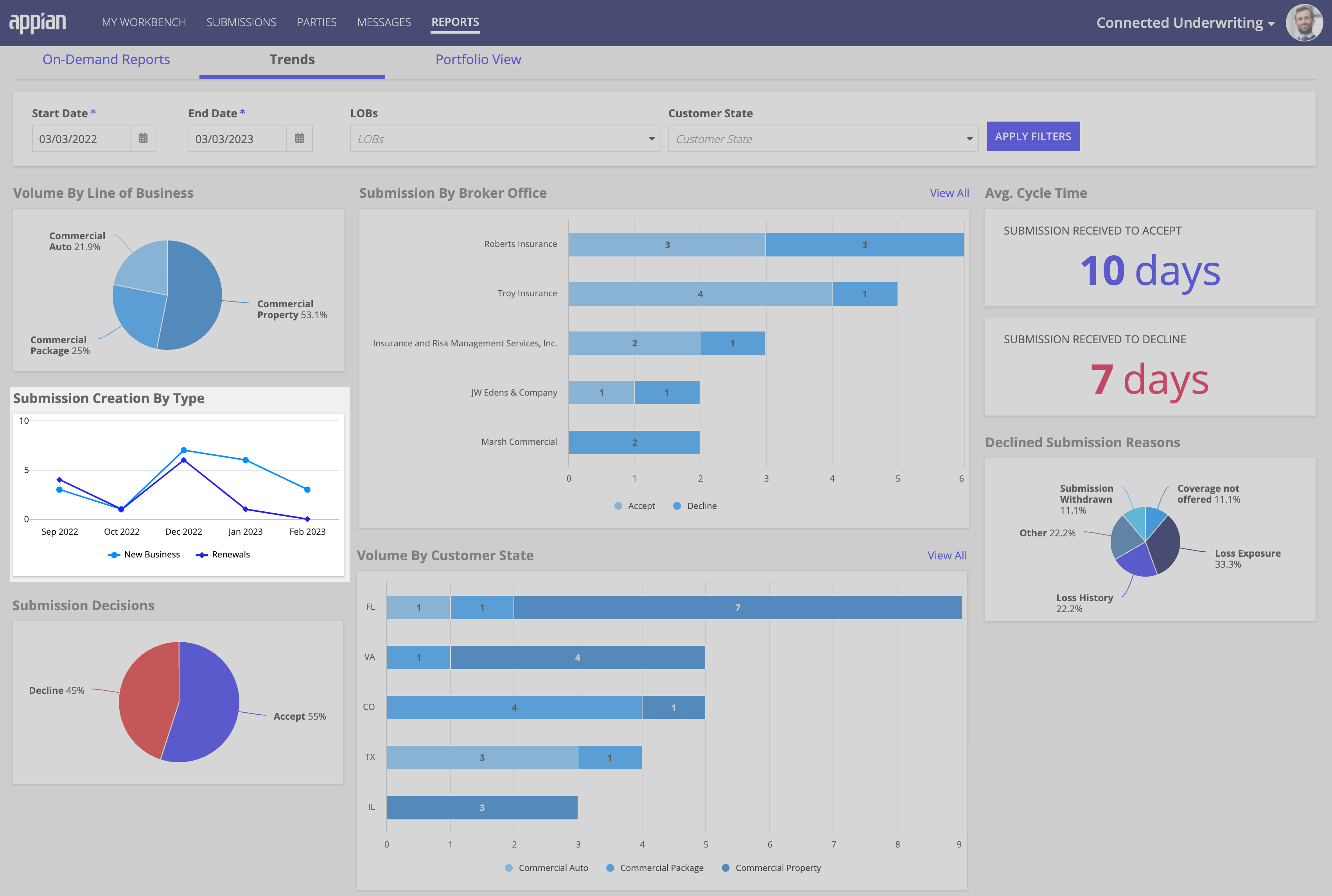Open the End Date calendar picker

click(300, 138)
